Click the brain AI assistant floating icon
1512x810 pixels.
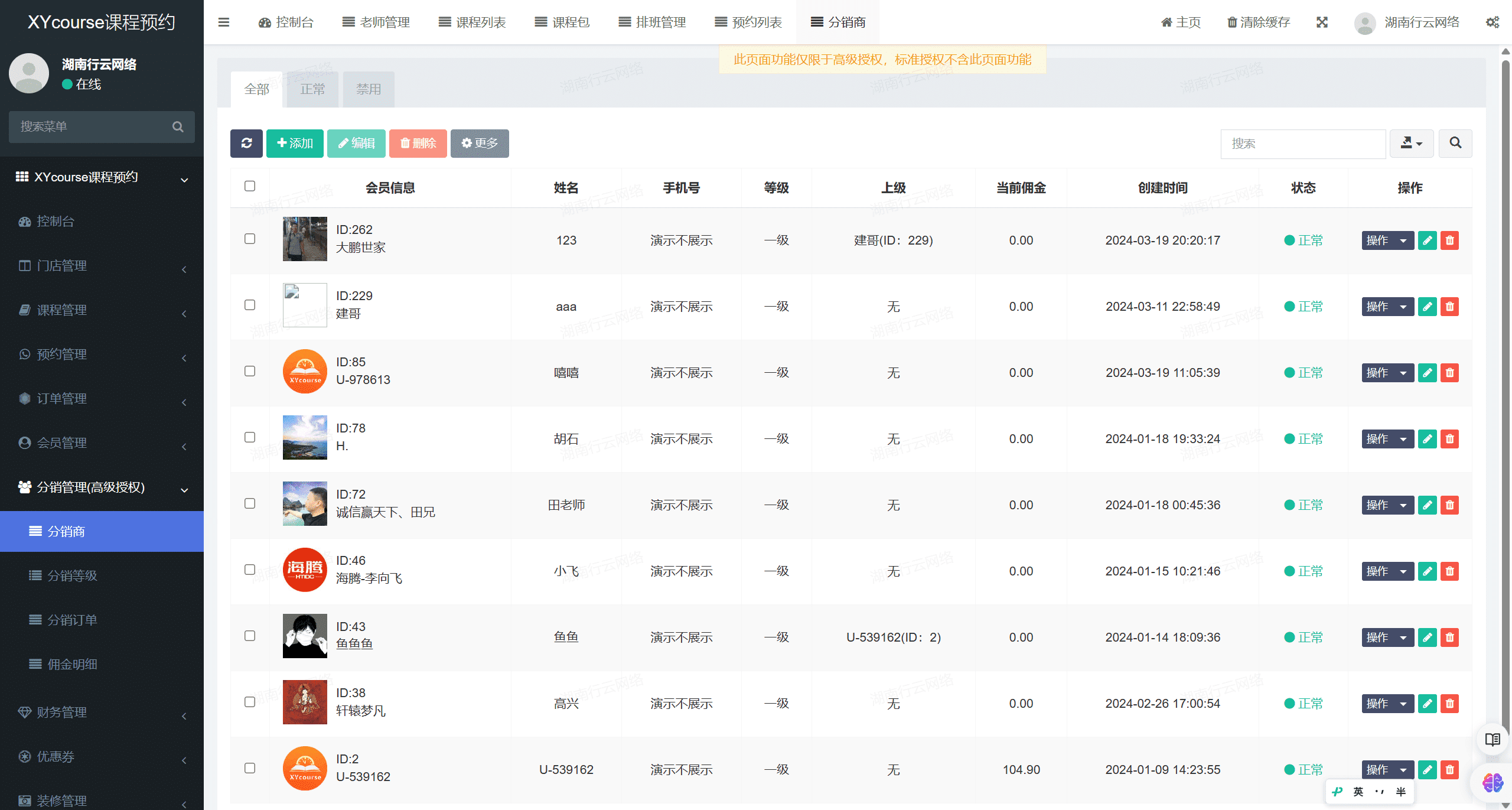[x=1493, y=783]
